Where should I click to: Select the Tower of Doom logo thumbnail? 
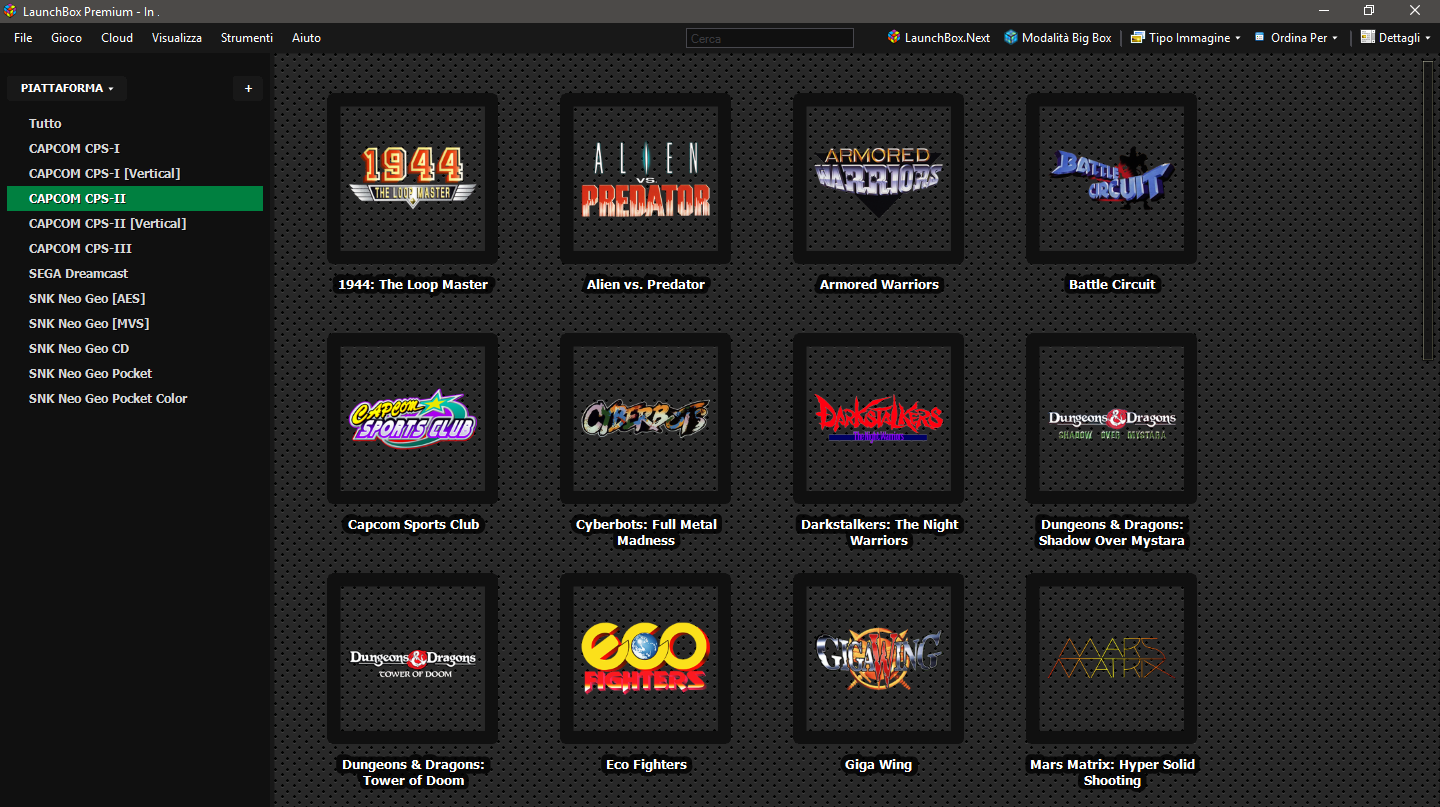413,658
